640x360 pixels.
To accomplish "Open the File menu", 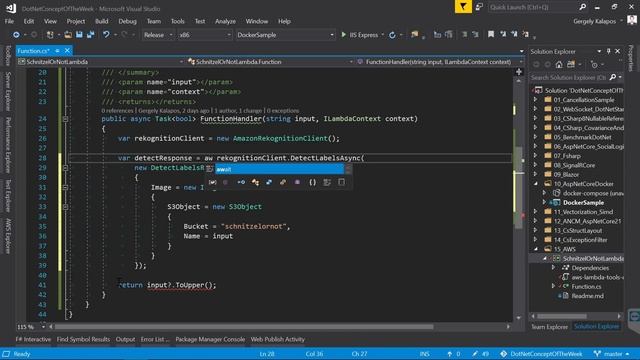I will click(x=9, y=21).
